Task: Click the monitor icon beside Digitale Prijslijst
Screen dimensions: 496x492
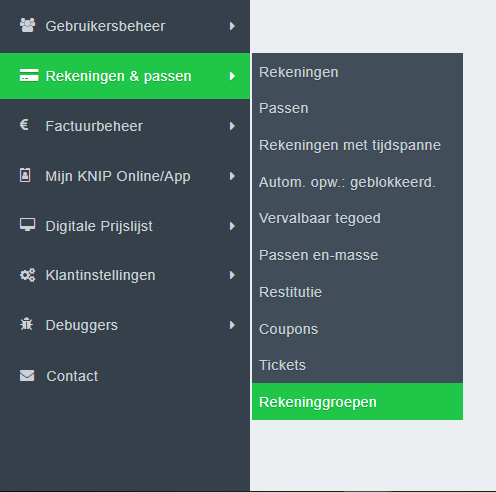Action: [27, 225]
